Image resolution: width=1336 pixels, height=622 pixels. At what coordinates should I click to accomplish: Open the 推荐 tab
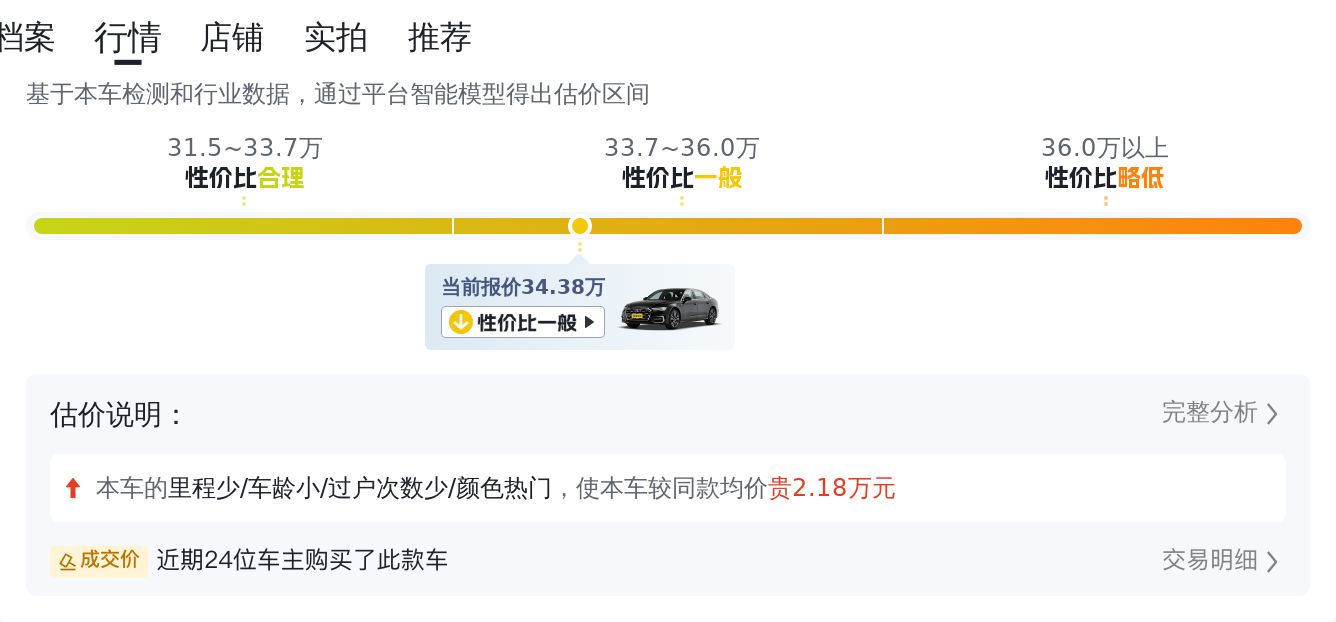(x=439, y=38)
